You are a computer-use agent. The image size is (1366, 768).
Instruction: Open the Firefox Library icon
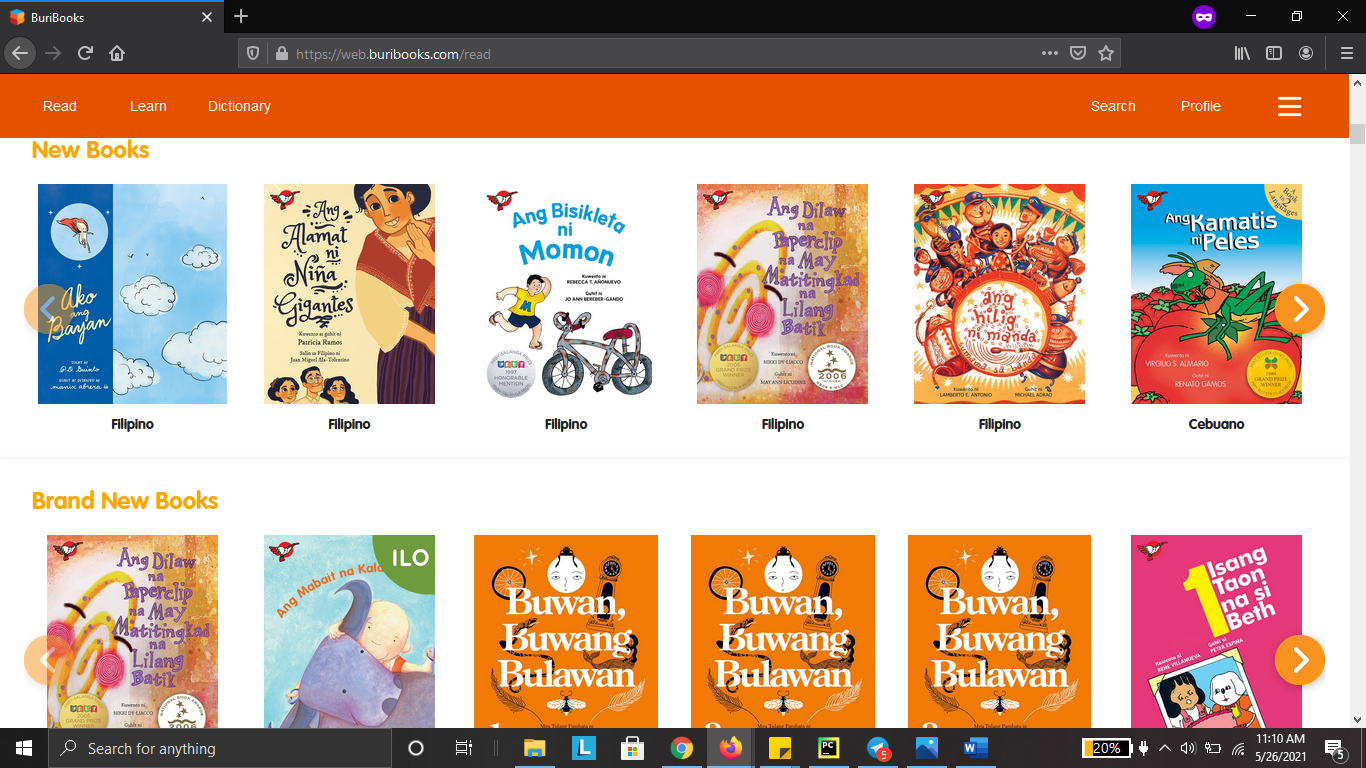point(1242,53)
